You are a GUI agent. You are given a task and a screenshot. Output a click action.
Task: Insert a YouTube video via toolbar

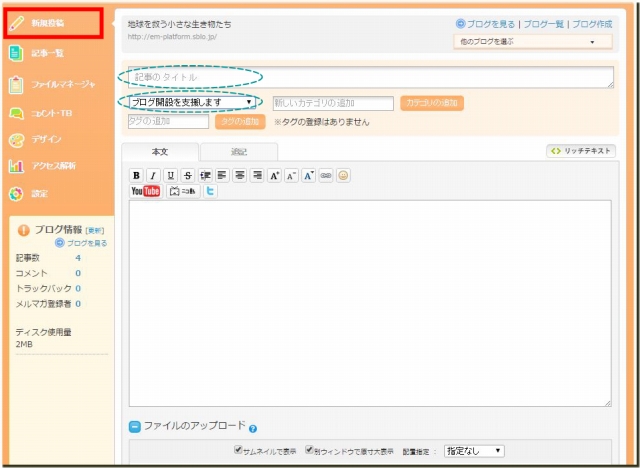pos(145,191)
